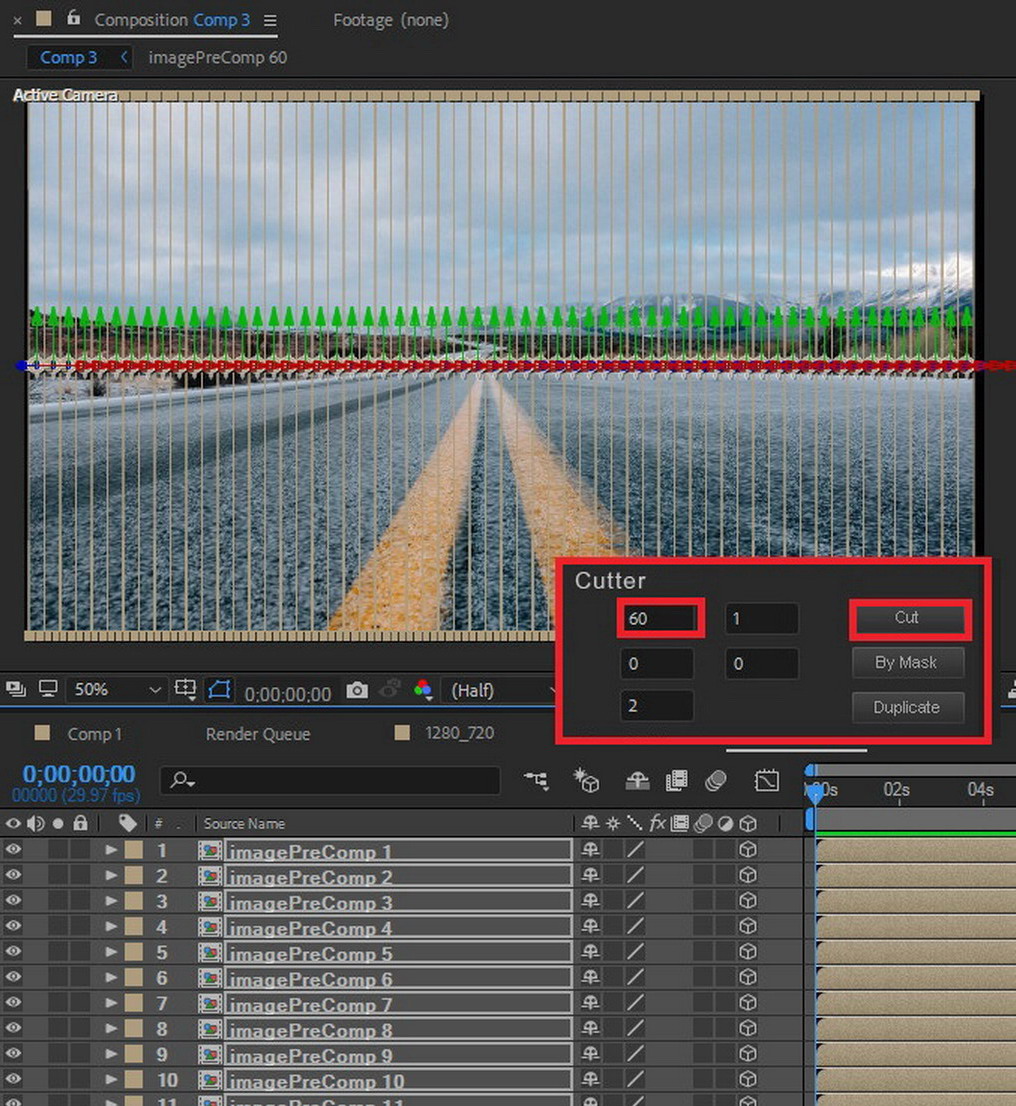Click the Motion Blur column header icon
This screenshot has width=1016, height=1106.
point(703,823)
